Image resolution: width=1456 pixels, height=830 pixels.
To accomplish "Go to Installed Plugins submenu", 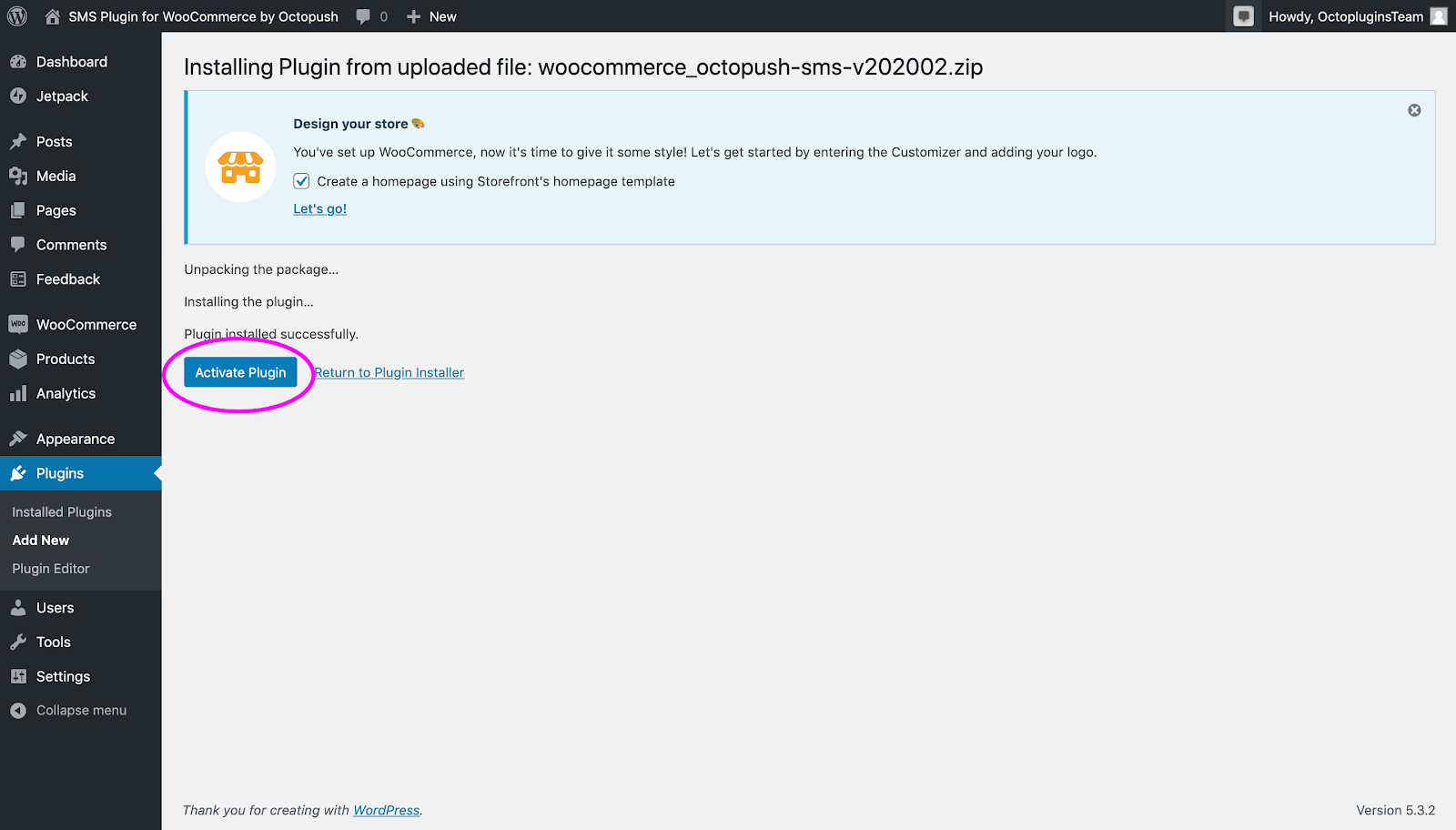I will click(x=62, y=511).
